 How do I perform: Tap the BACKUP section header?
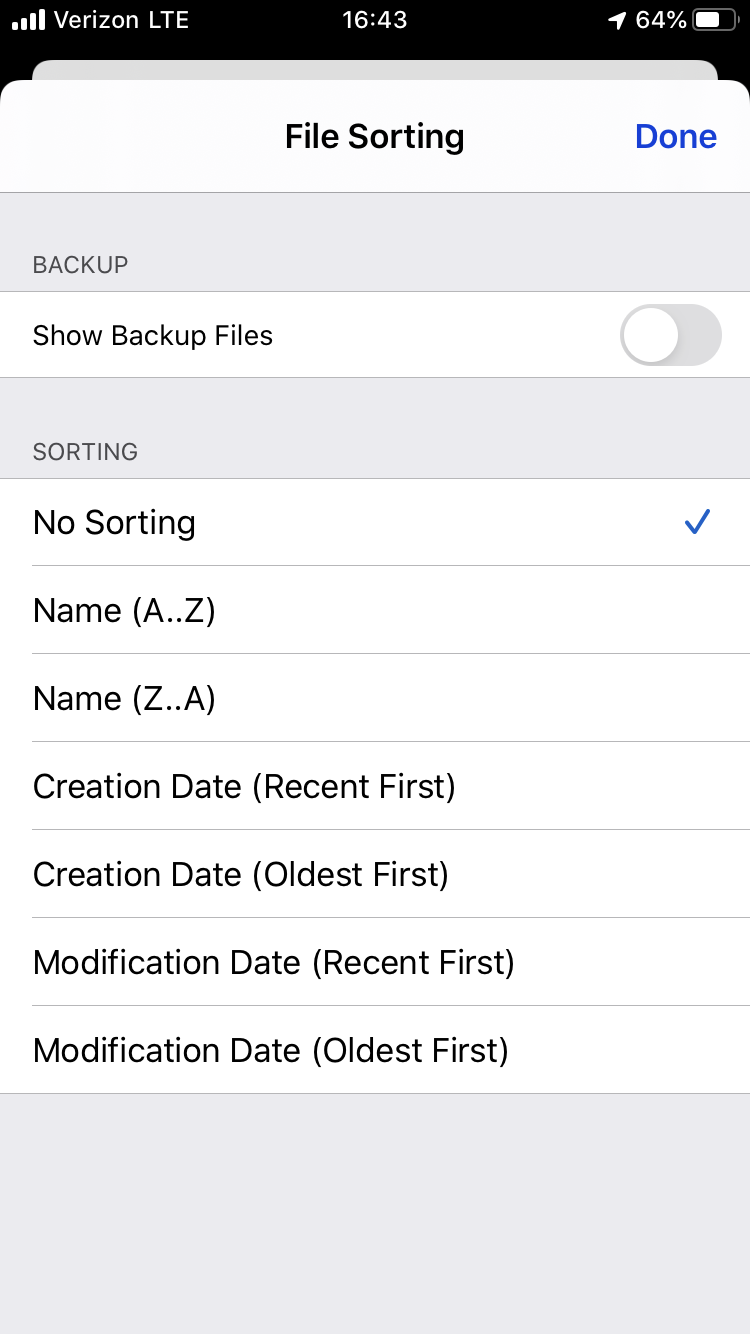[80, 265]
